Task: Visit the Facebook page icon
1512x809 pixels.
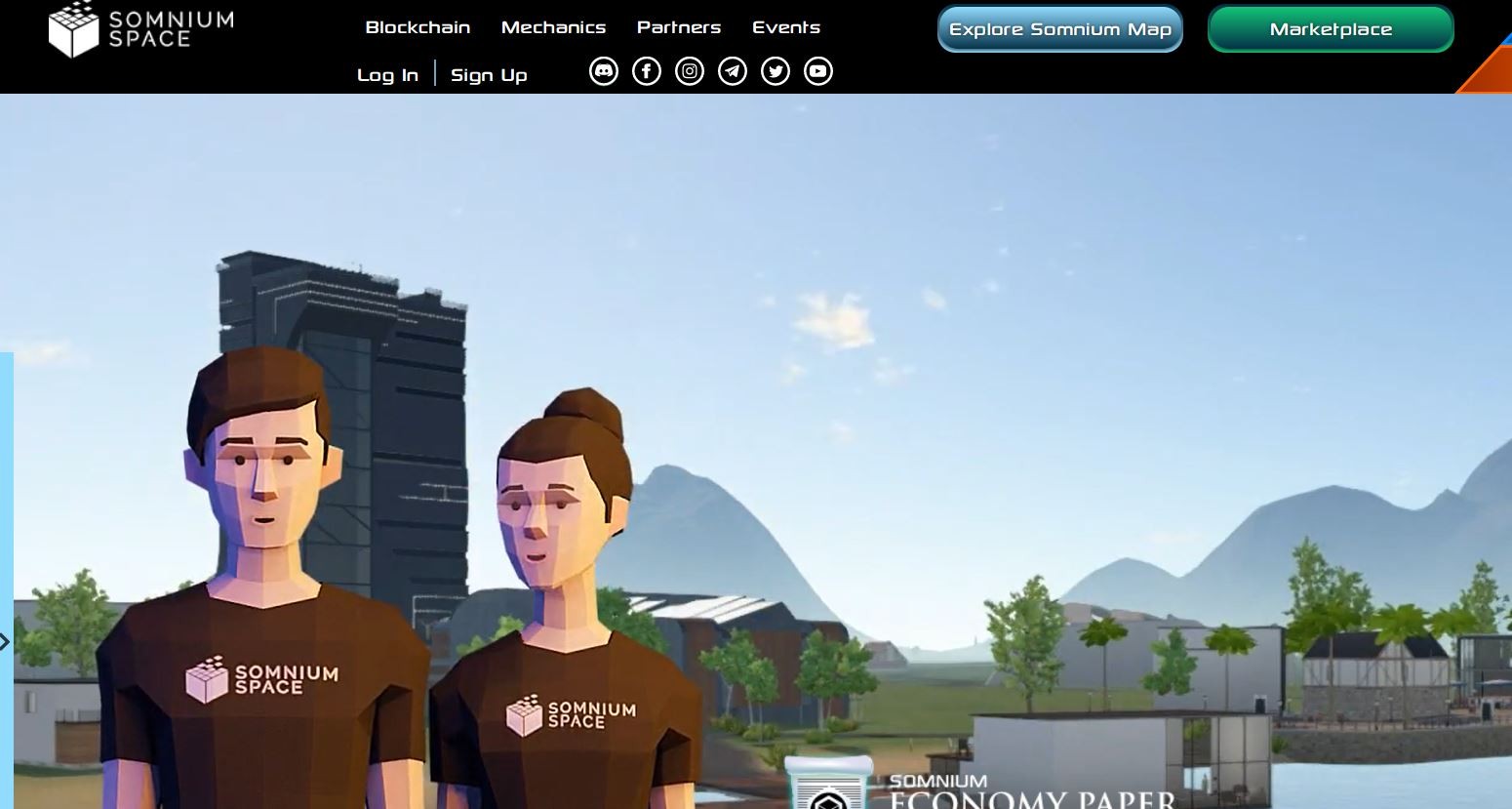Action: click(647, 71)
